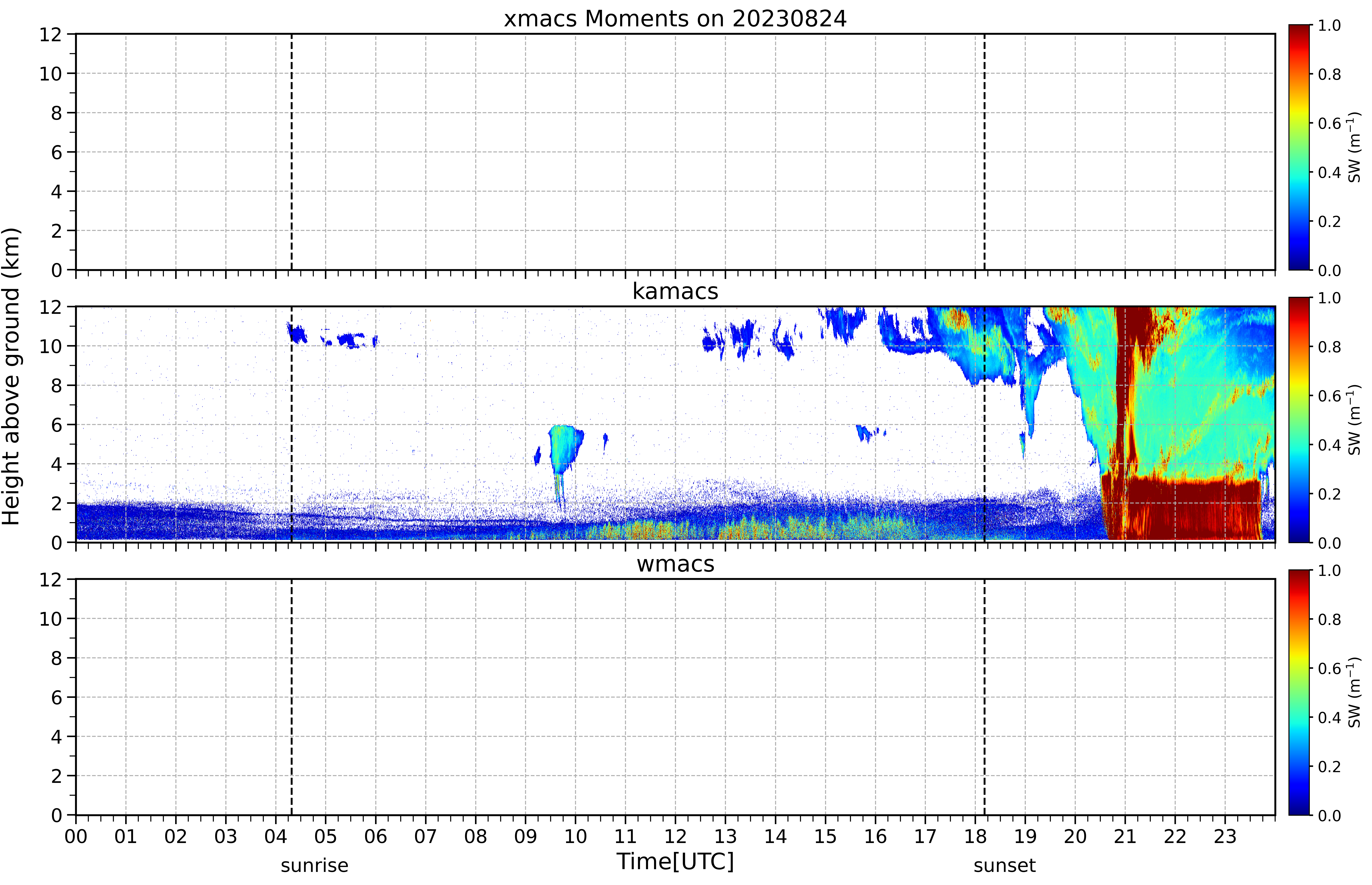Image resolution: width=1372 pixels, height=885 pixels.
Task: Click the wmacs panel SW colorbar
Action: [1299, 693]
